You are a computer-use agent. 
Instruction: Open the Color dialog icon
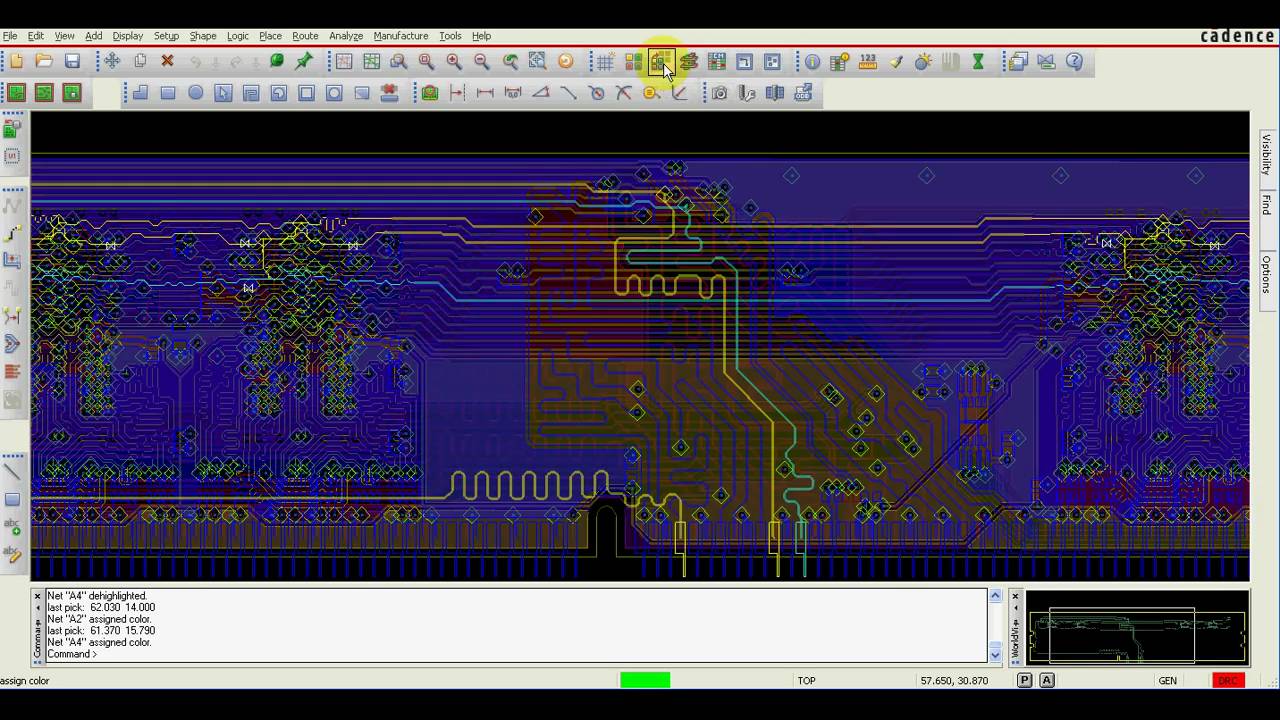coord(634,62)
